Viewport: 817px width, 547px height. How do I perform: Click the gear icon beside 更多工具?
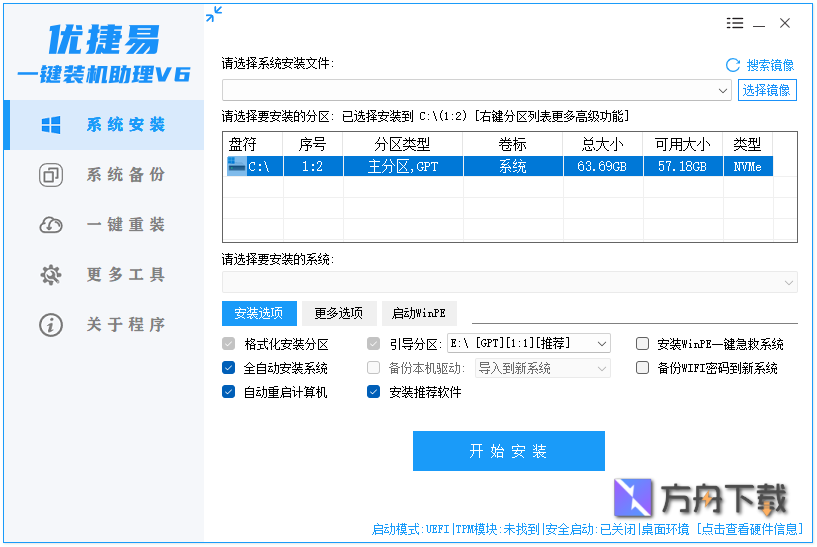click(x=51, y=275)
